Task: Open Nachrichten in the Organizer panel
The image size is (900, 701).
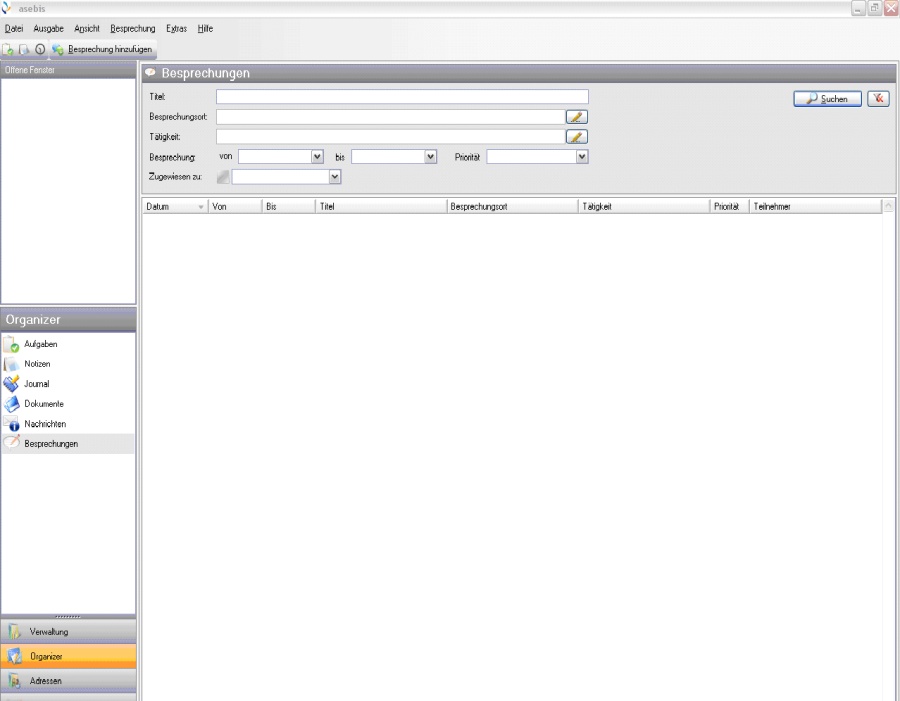Action: coord(45,424)
